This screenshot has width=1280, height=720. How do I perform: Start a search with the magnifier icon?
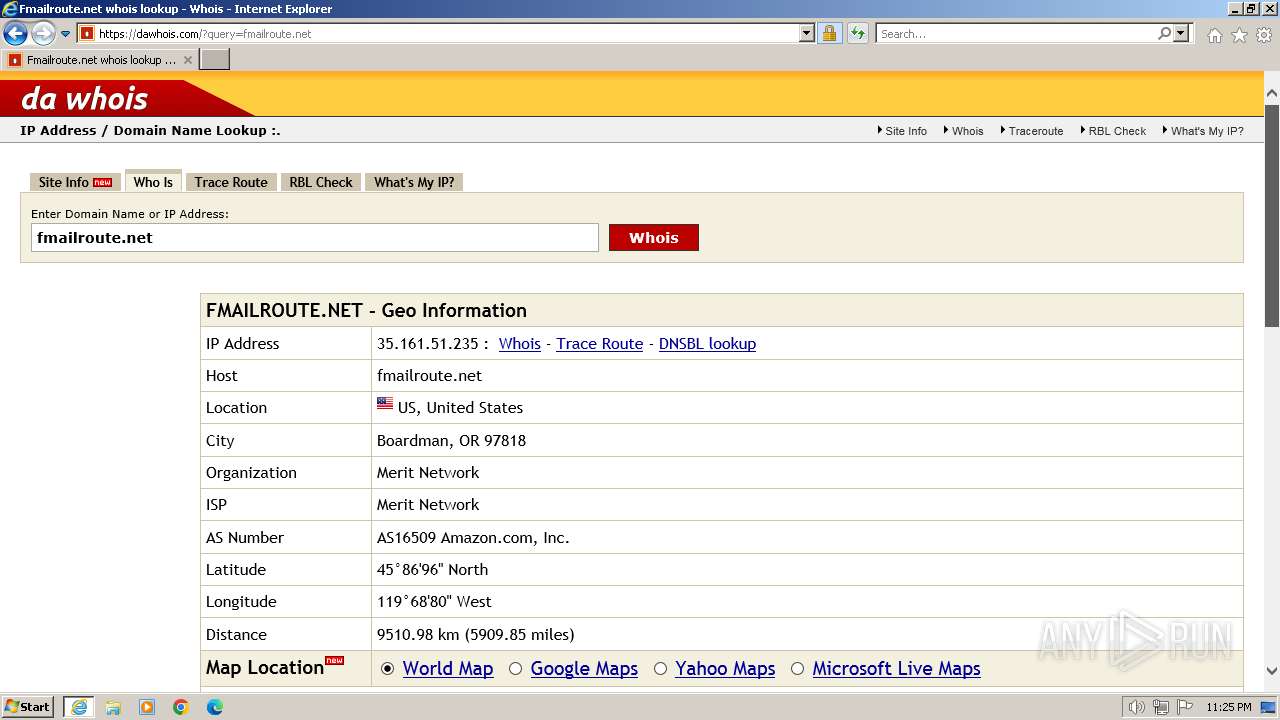(x=1164, y=33)
